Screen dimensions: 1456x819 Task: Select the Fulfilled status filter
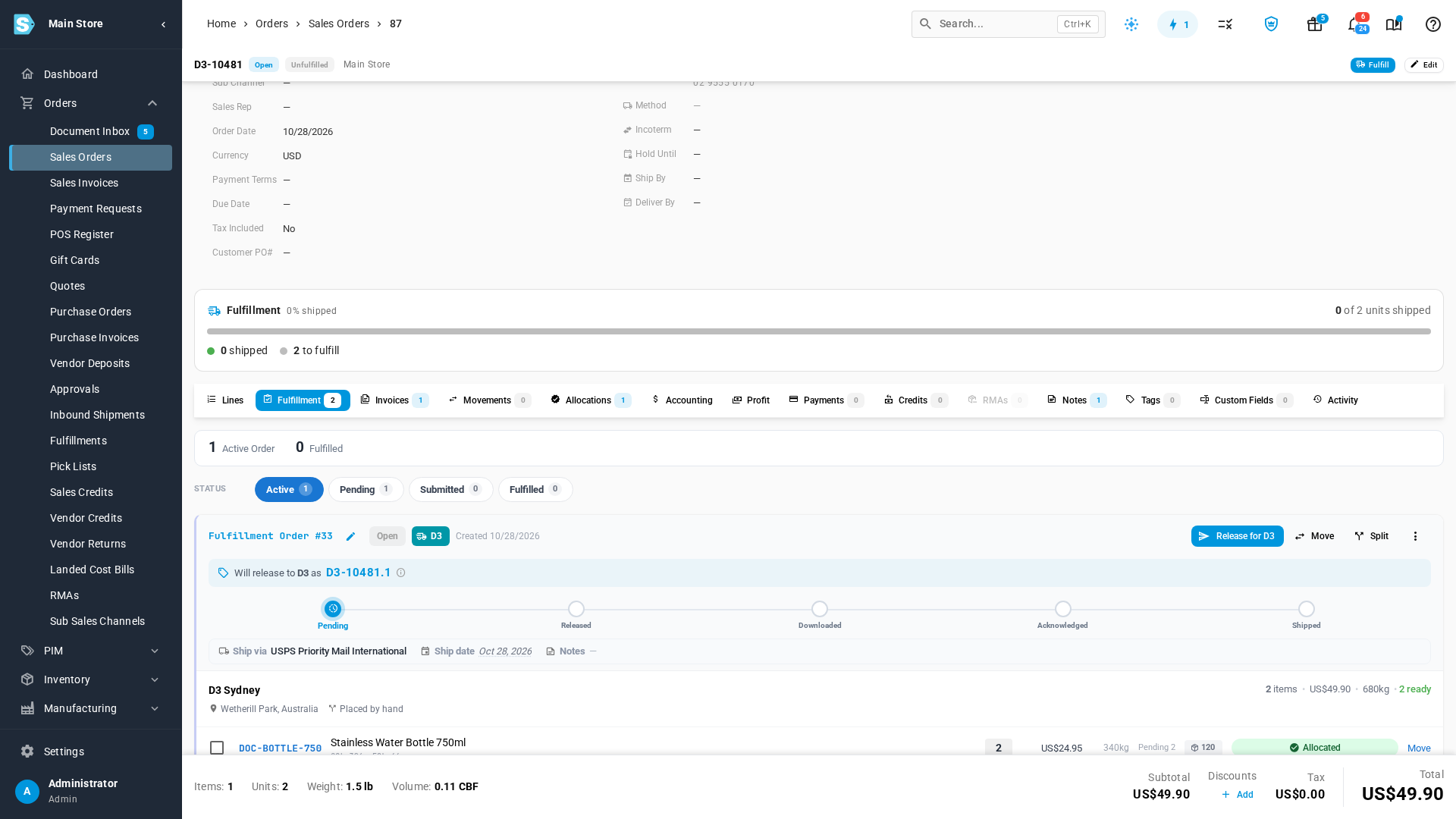tap(535, 489)
